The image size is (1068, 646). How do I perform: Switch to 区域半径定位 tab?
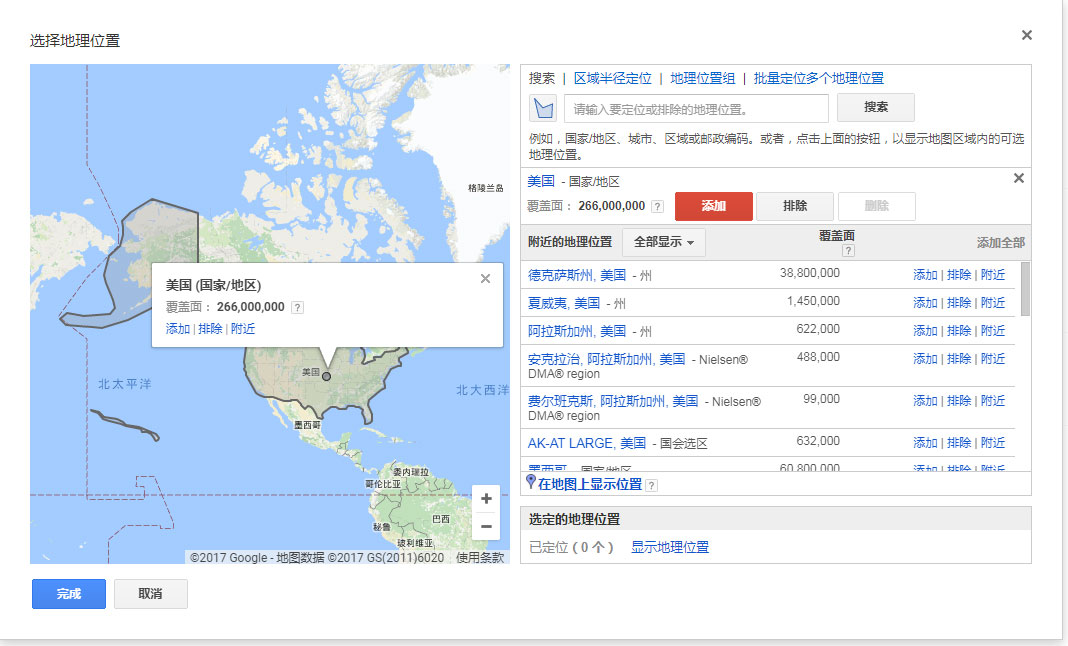click(612, 78)
